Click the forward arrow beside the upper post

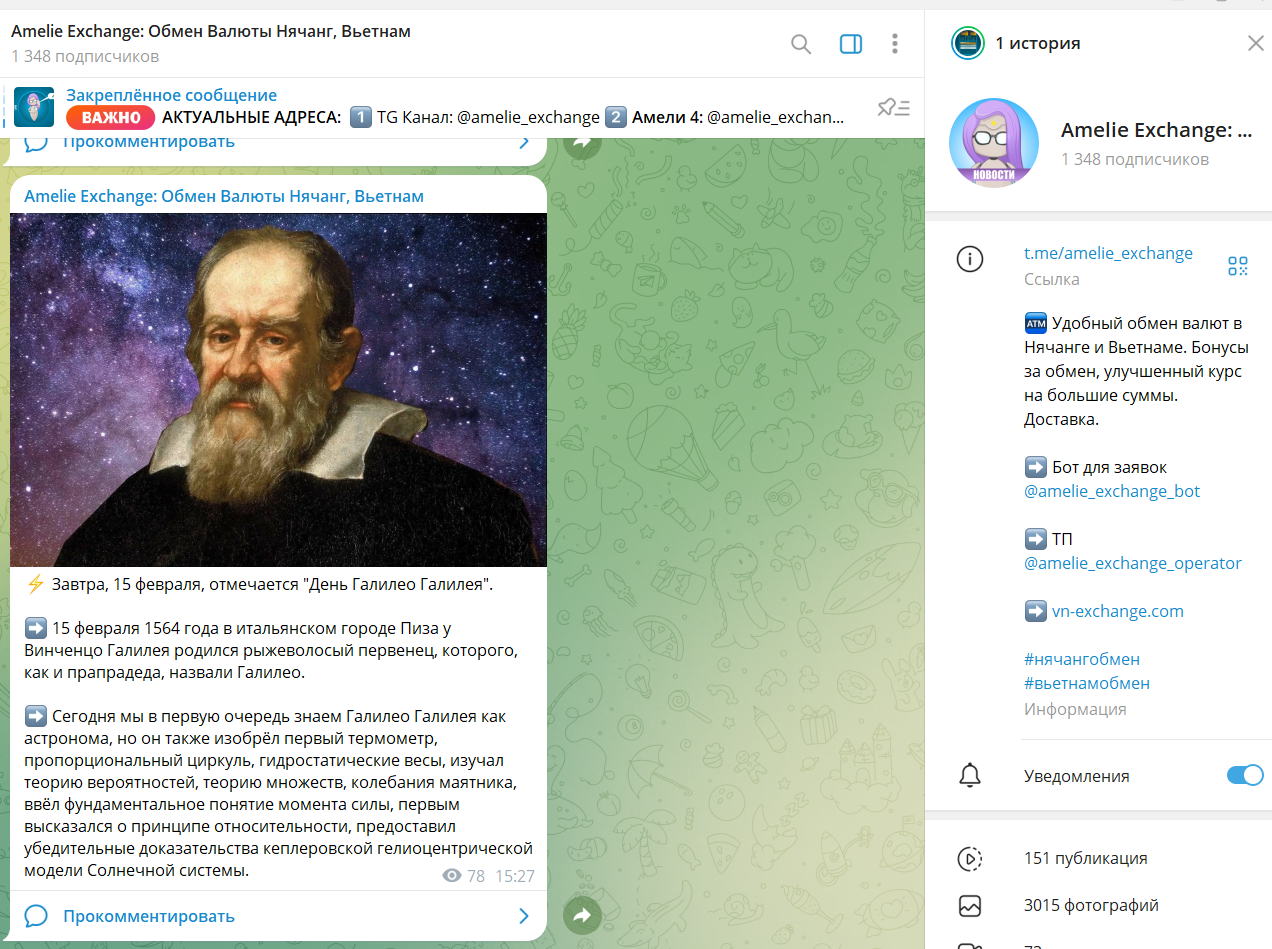point(582,144)
